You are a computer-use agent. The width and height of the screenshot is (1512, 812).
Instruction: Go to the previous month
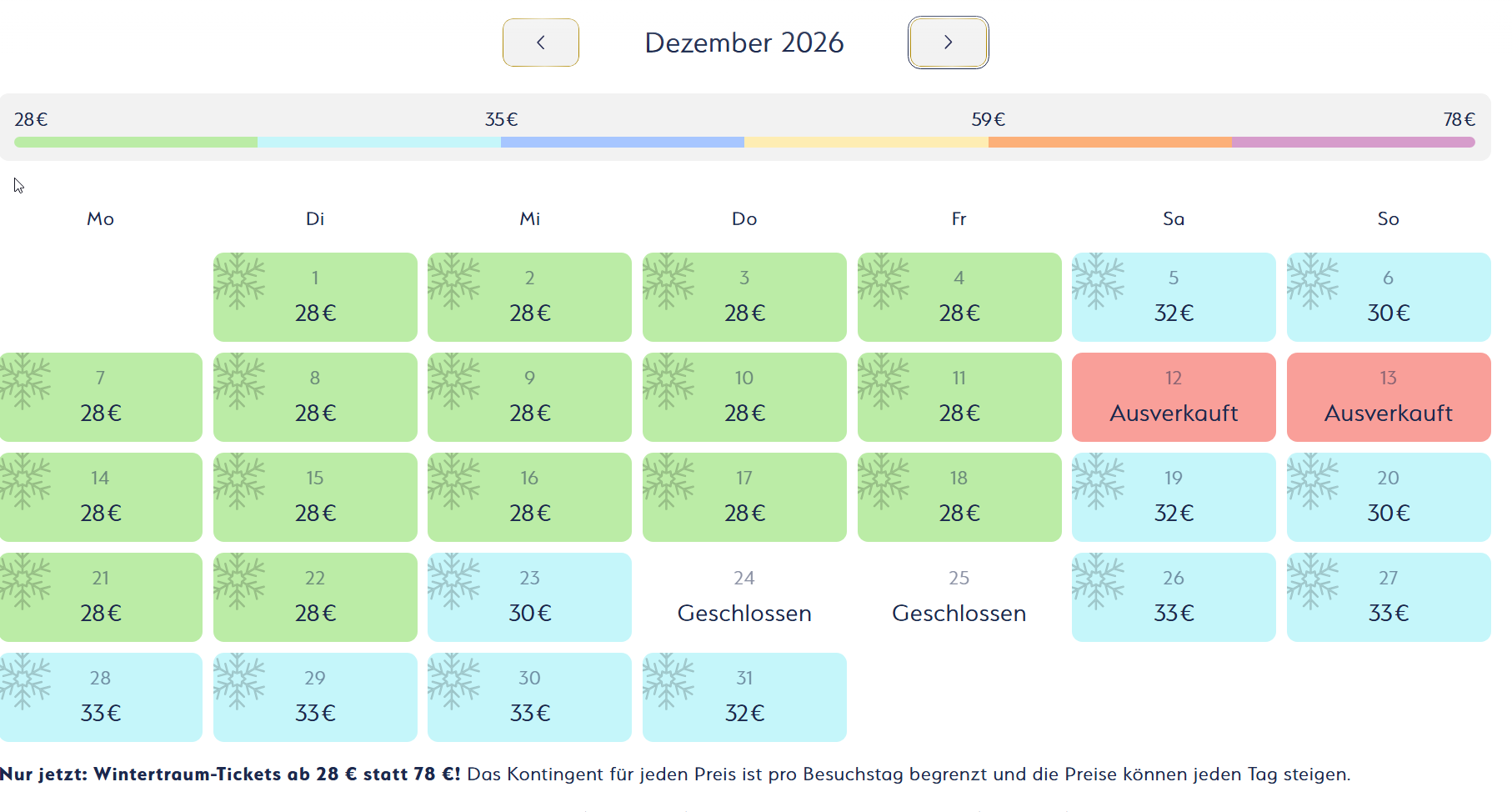(x=540, y=43)
